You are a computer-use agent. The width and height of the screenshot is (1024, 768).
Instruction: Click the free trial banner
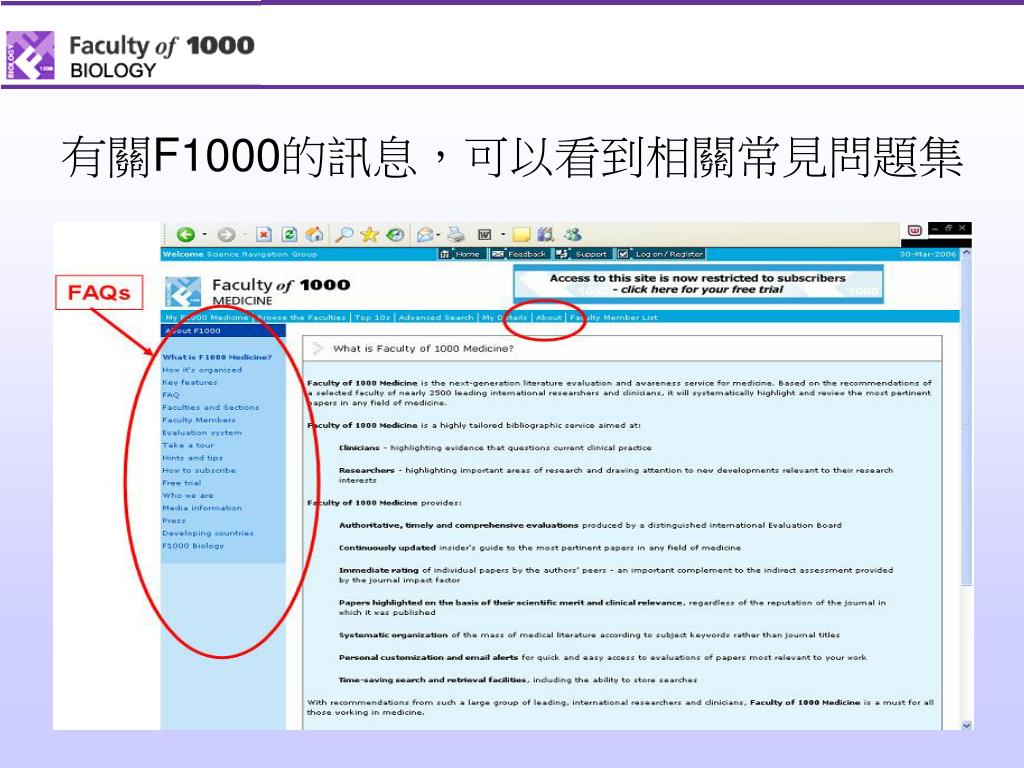tap(698, 284)
